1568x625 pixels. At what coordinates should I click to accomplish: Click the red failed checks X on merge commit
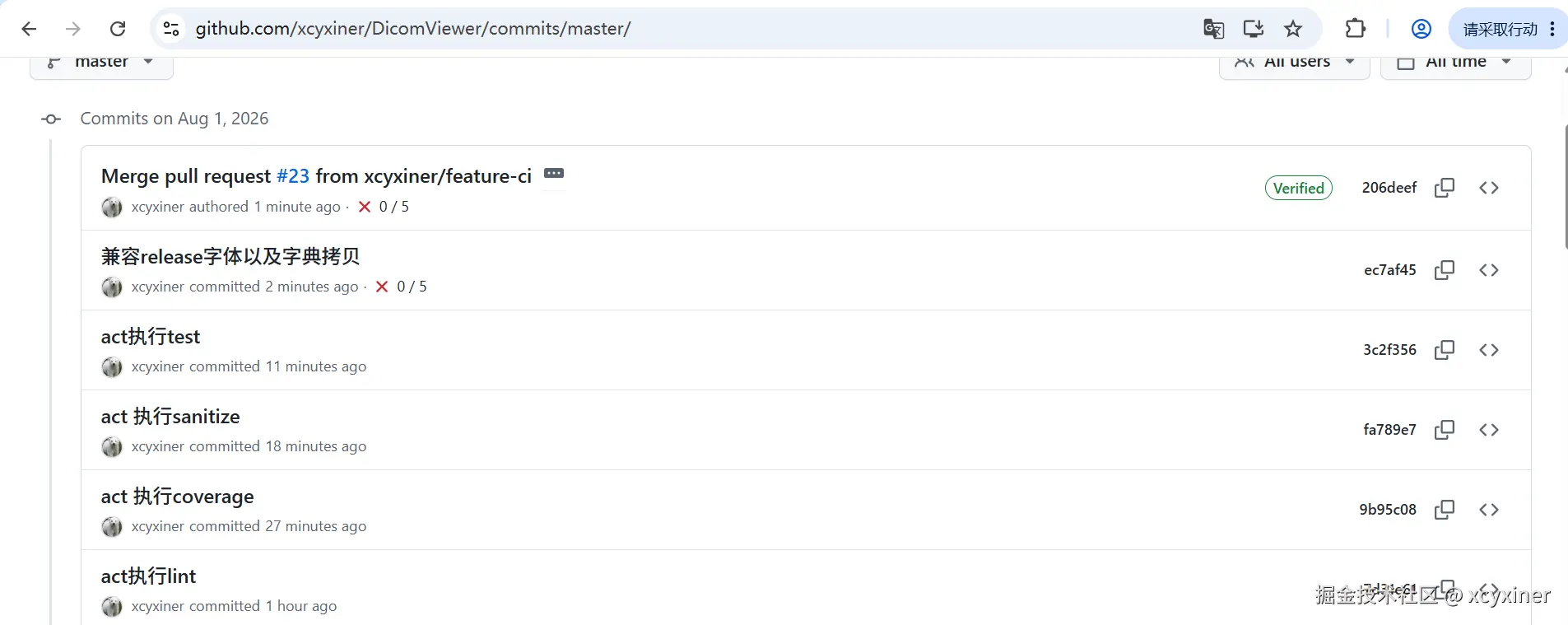[x=365, y=207]
